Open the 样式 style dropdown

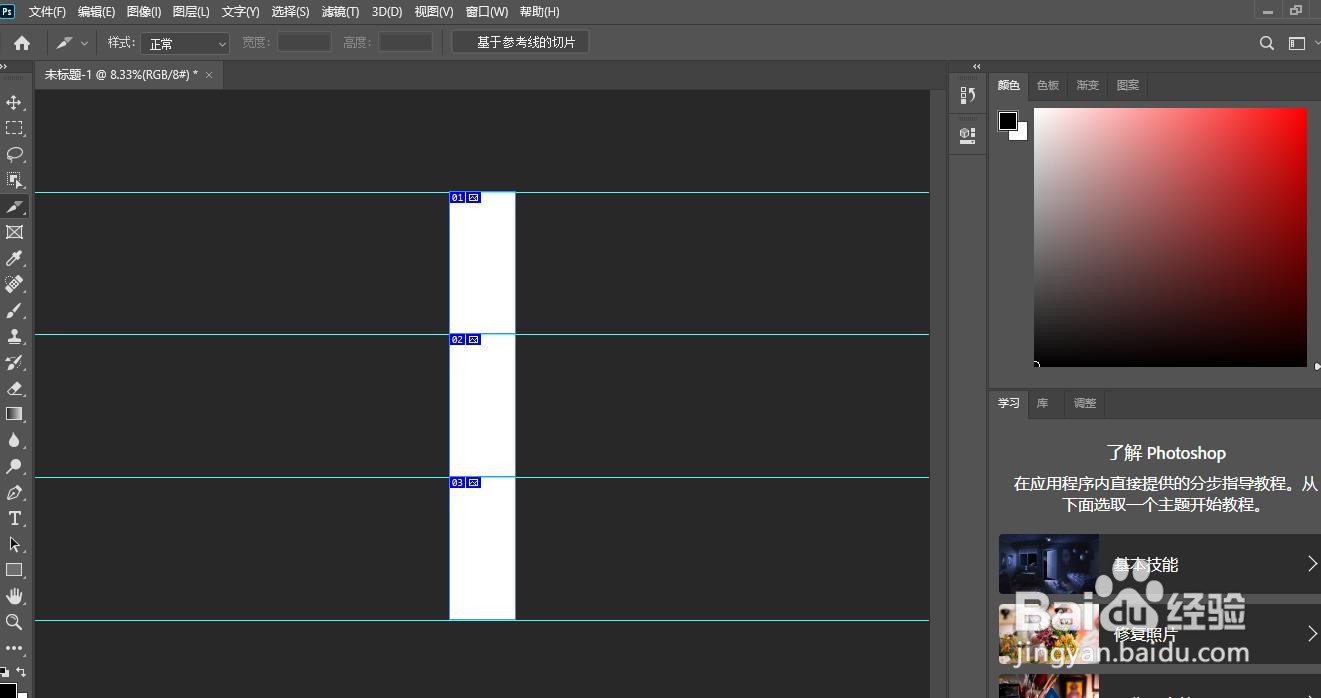tap(186, 43)
